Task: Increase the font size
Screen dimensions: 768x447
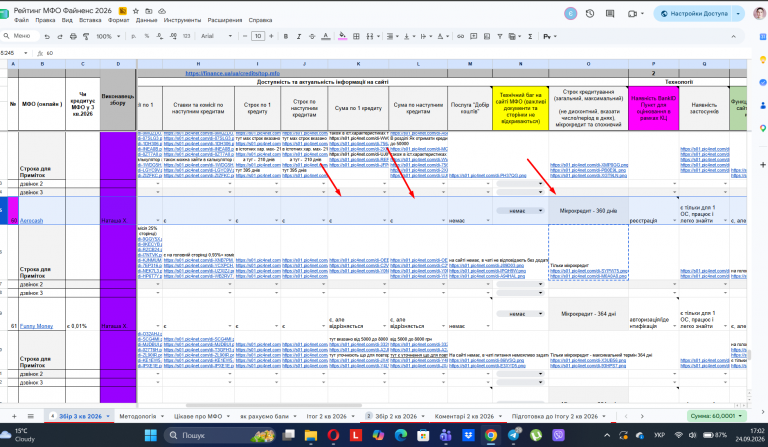Action: (x=271, y=36)
